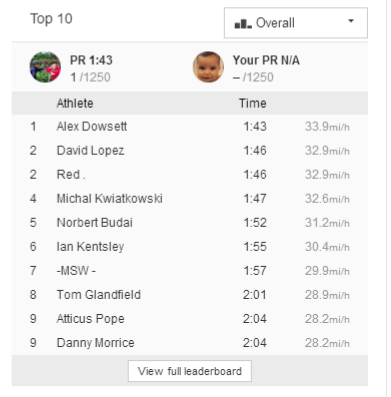
Task: Open Michal Kwiatkowski's profile
Action: tap(110, 199)
